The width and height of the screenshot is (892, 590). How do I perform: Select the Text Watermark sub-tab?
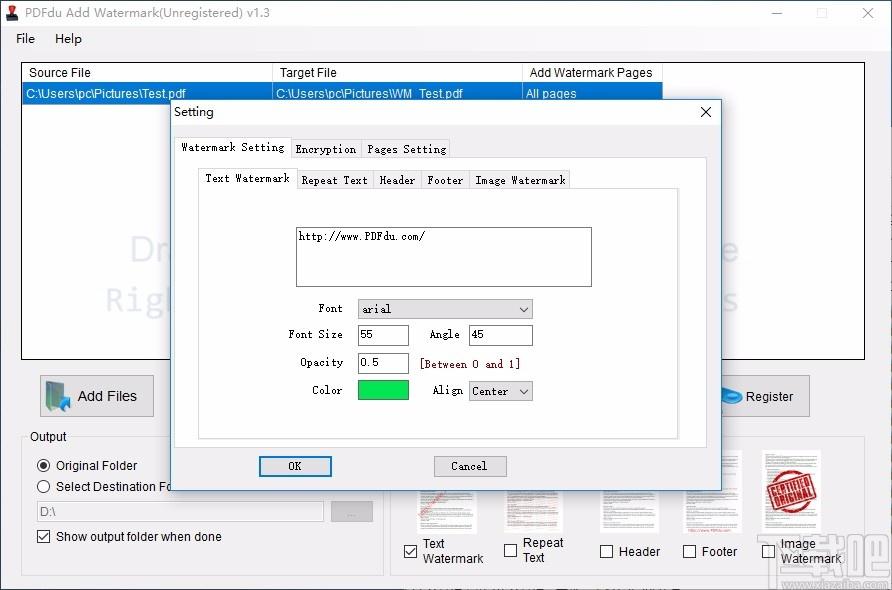[x=247, y=179]
